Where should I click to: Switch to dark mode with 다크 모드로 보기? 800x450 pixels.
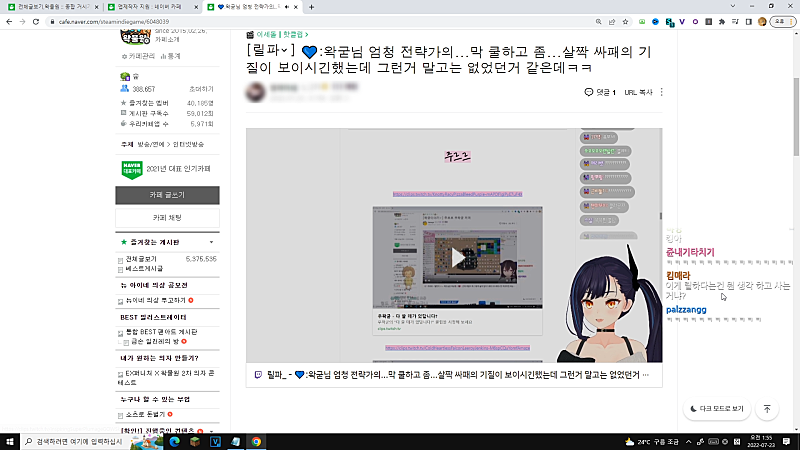717,409
